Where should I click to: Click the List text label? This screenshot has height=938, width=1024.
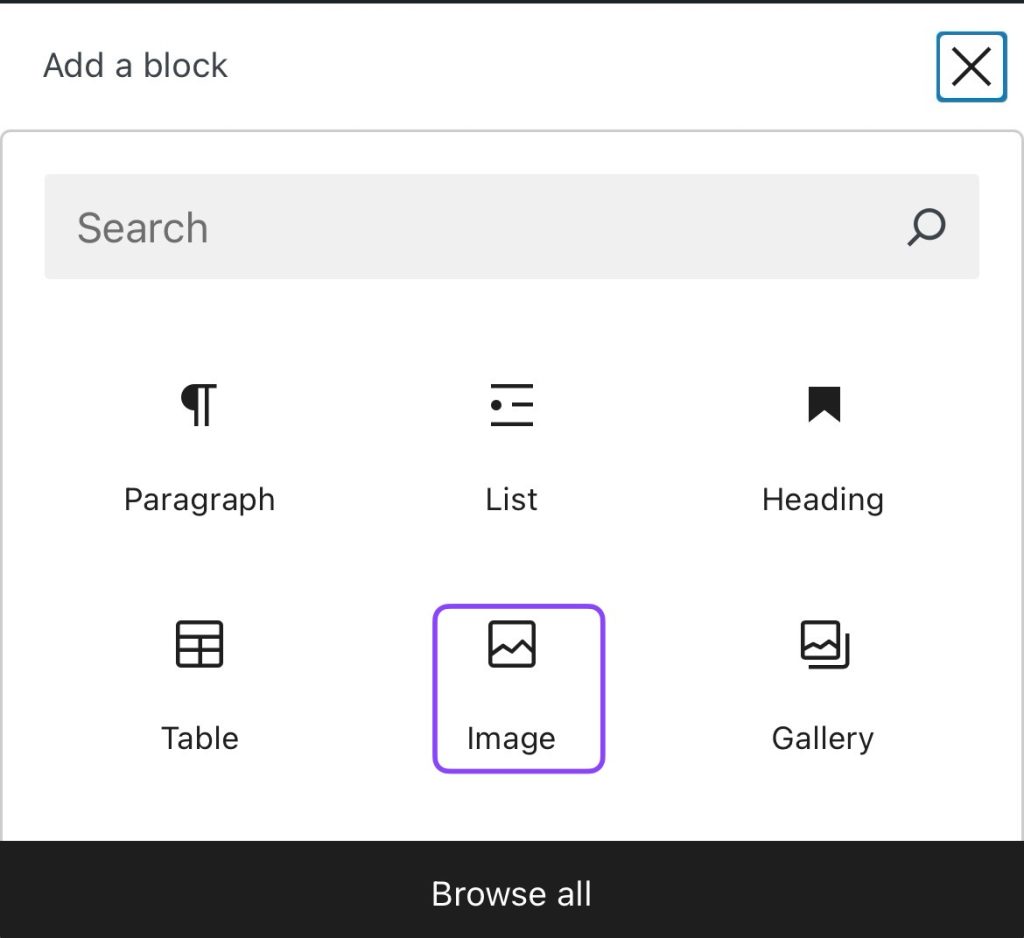tap(512, 499)
